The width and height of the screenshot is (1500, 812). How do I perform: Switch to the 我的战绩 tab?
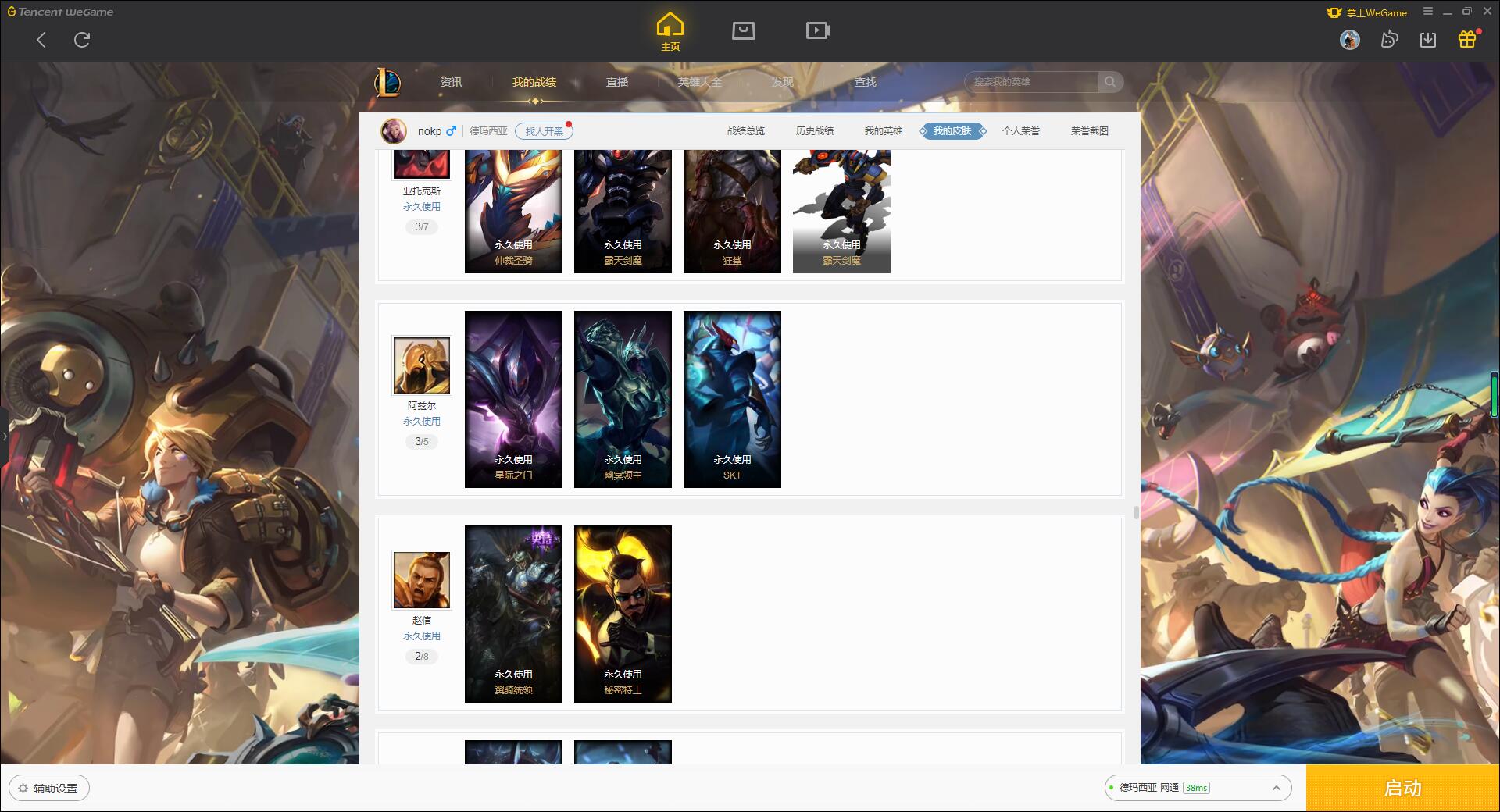(534, 82)
